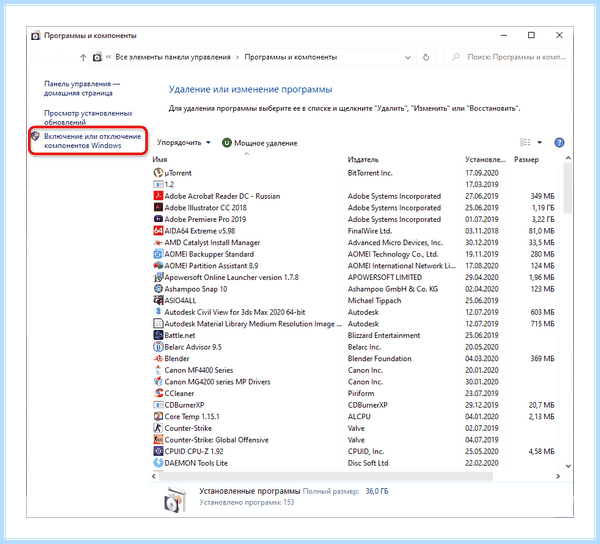Click the Core Temp icon
This screenshot has height=544, width=600.
[x=158, y=416]
